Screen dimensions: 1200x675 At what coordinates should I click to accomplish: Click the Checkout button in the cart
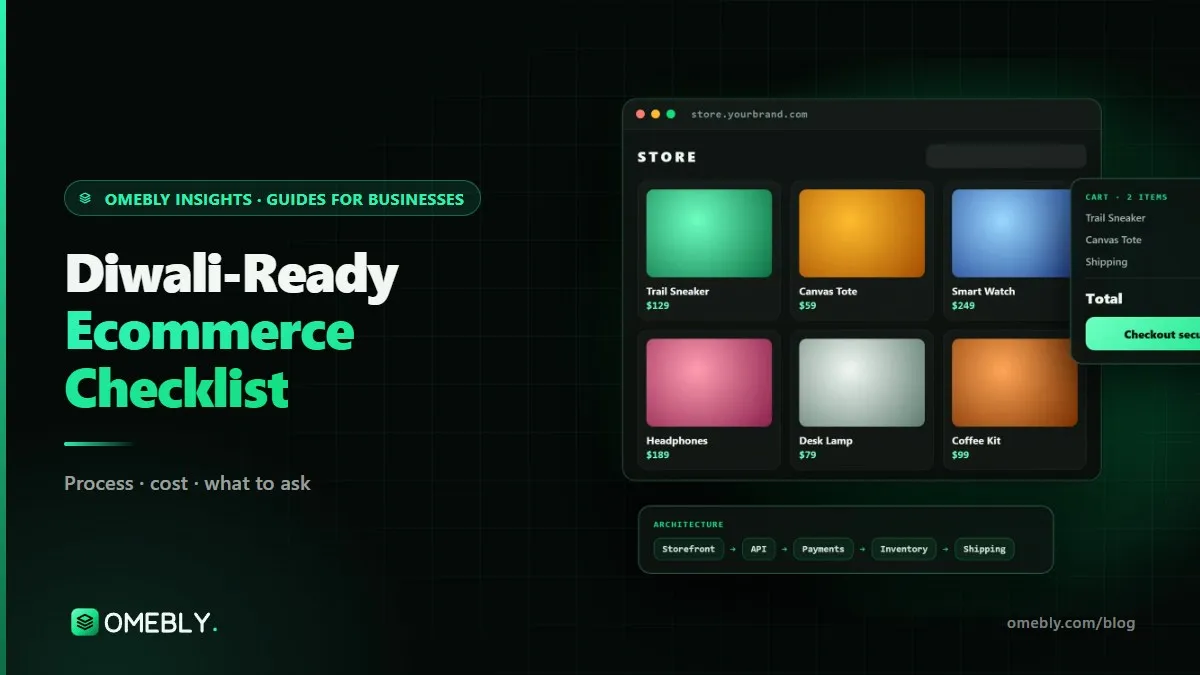pyautogui.click(x=1143, y=334)
